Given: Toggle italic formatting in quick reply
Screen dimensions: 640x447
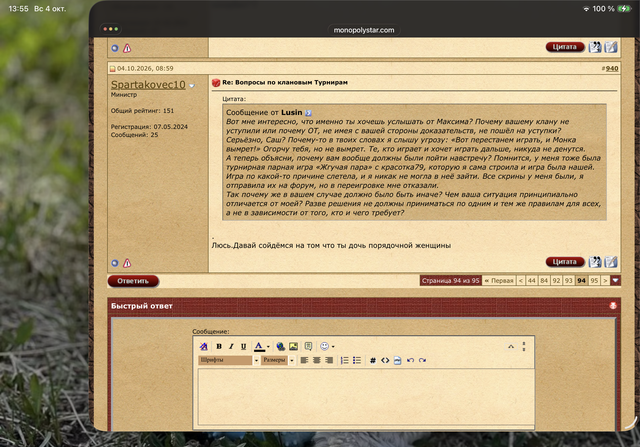Looking at the screenshot, I should [x=231, y=347].
